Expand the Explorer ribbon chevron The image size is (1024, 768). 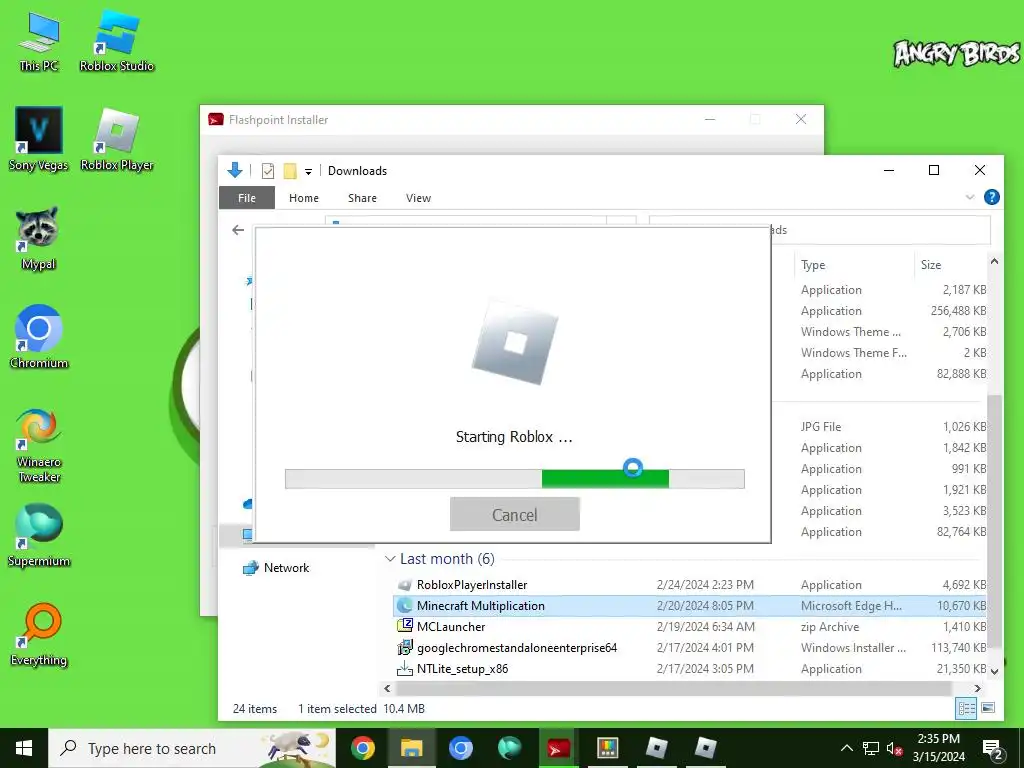pyautogui.click(x=970, y=197)
